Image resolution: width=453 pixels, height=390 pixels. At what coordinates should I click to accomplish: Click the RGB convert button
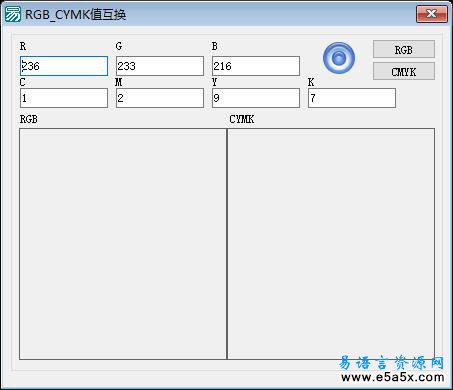coord(404,50)
